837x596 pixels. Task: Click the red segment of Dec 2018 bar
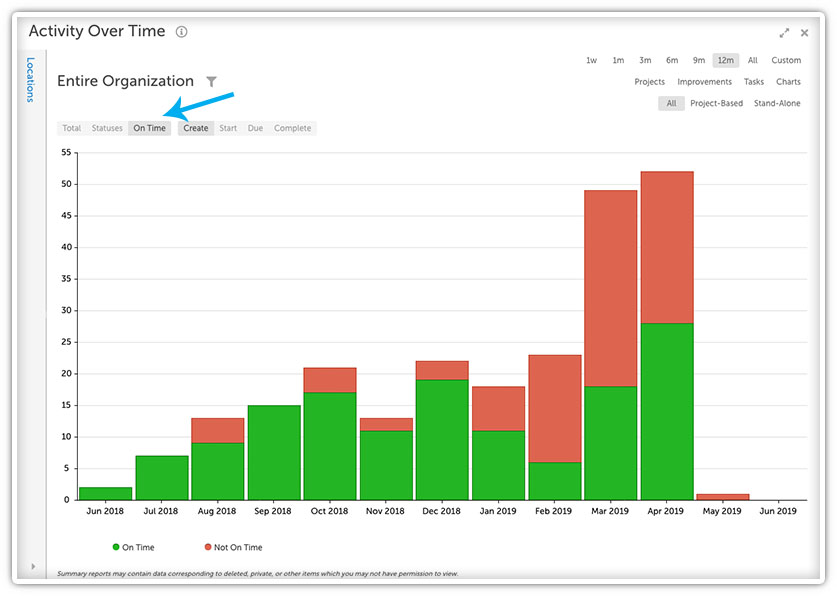click(443, 370)
